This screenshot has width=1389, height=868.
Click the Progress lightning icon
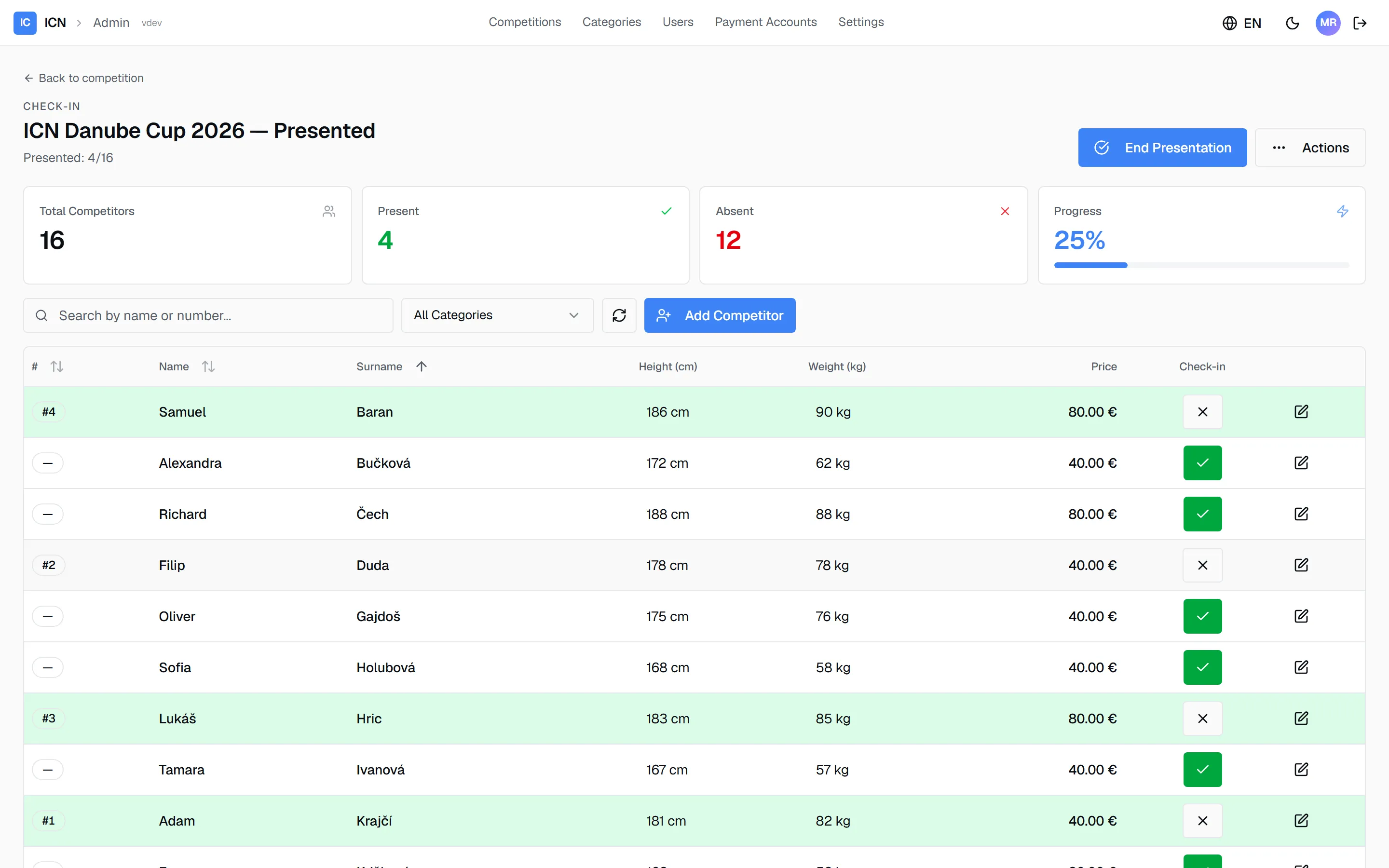[1343, 211]
